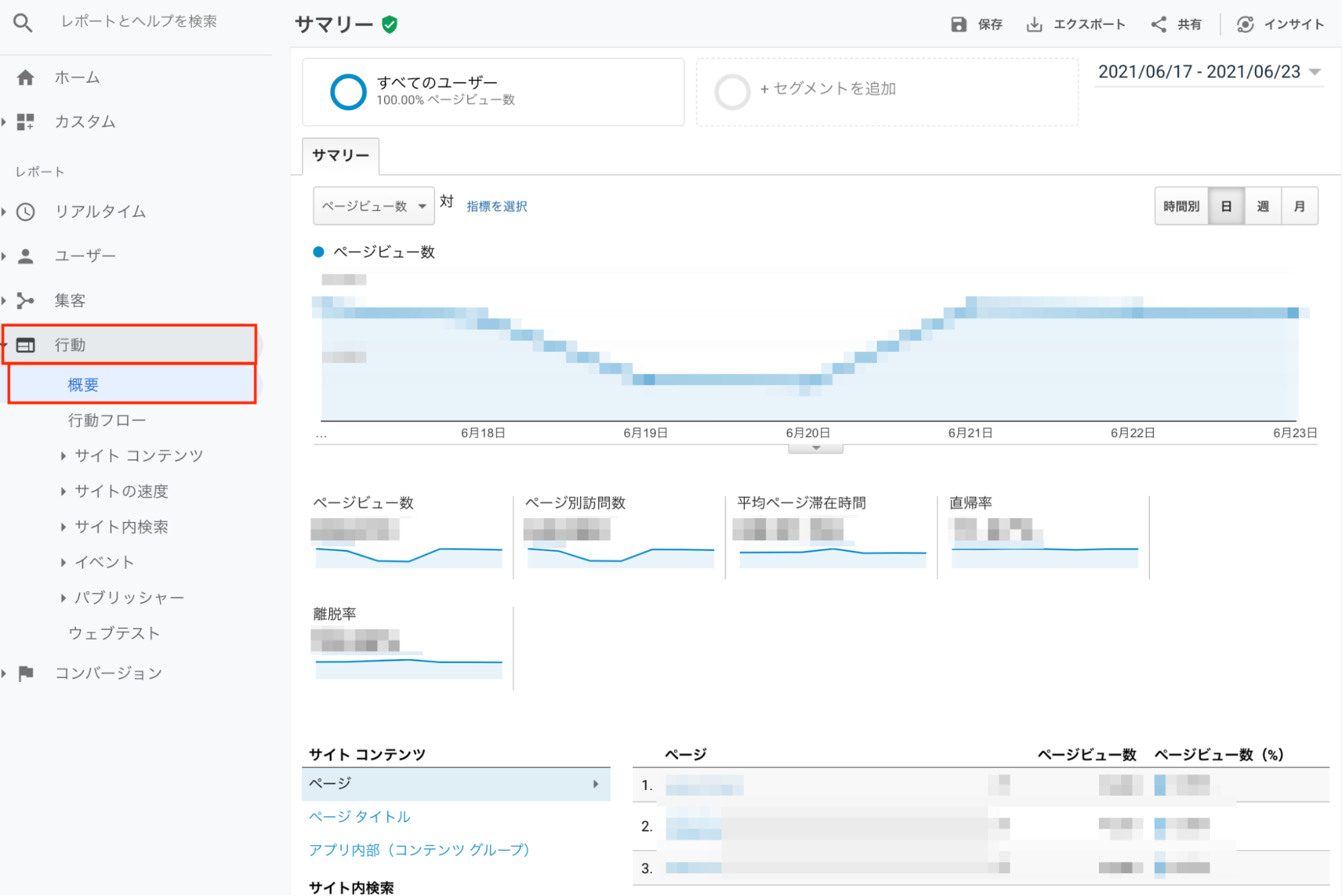Image resolution: width=1342 pixels, height=896 pixels.
Task: Expand the リアルタイム report arrow
Action: (x=4, y=211)
